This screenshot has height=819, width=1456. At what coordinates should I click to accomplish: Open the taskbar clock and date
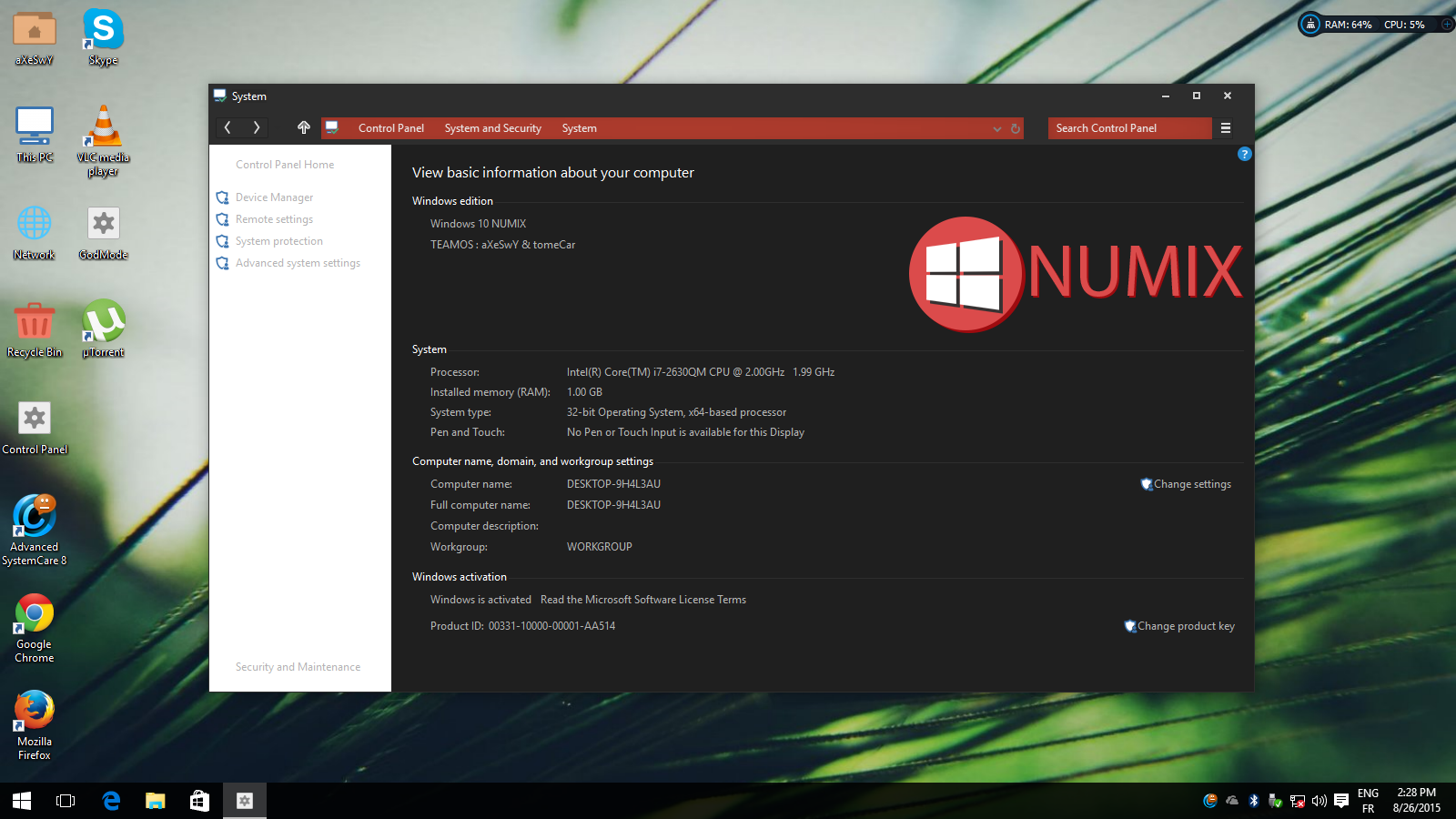1417,801
